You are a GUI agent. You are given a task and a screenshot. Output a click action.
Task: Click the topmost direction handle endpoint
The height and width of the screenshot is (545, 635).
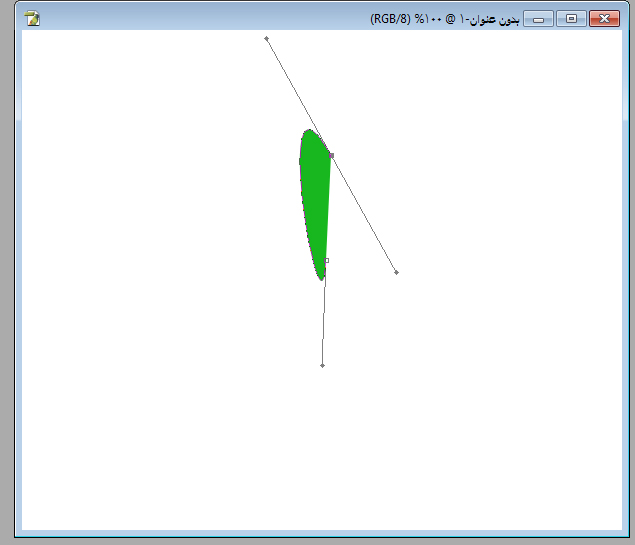click(x=266, y=39)
